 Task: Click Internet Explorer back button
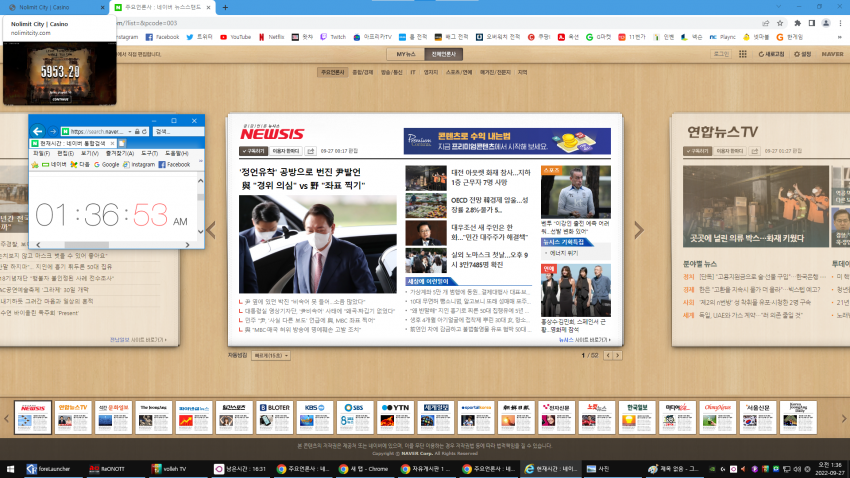click(x=37, y=131)
